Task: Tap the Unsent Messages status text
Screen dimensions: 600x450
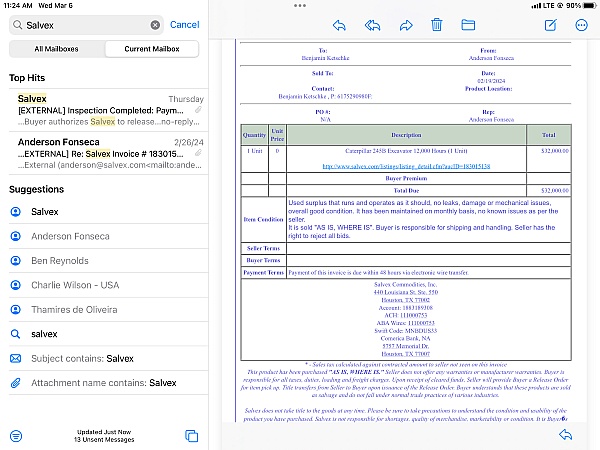Action: [104, 440]
